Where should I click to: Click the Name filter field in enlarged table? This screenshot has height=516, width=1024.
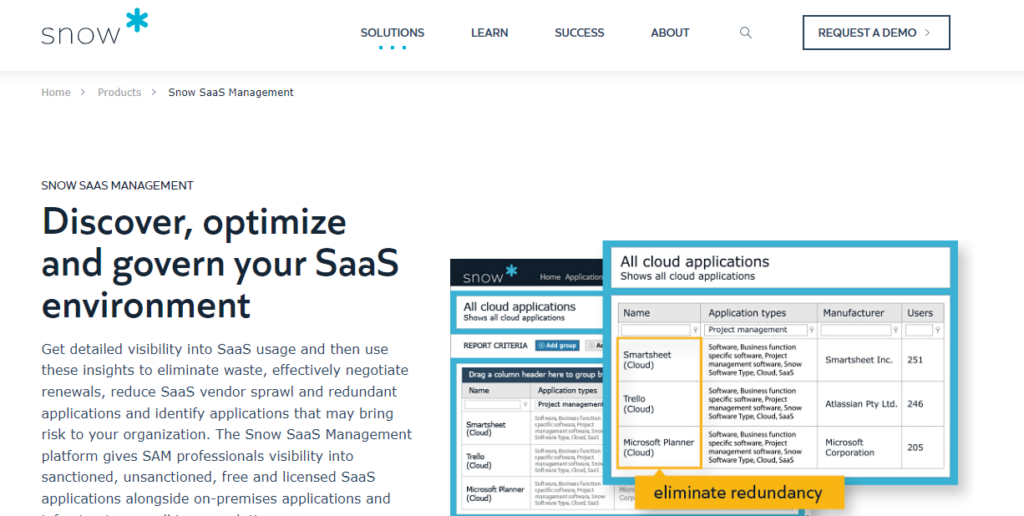655,330
